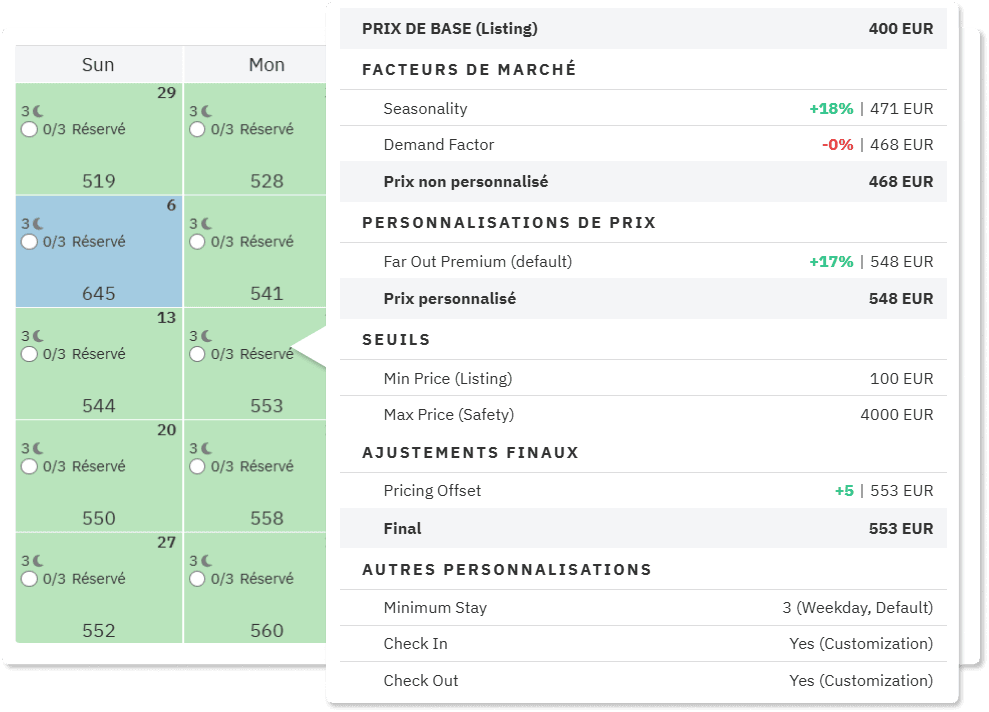Click the moon icon on Sunday 13
Viewport: 989px width, 712px height.
click(x=38, y=336)
